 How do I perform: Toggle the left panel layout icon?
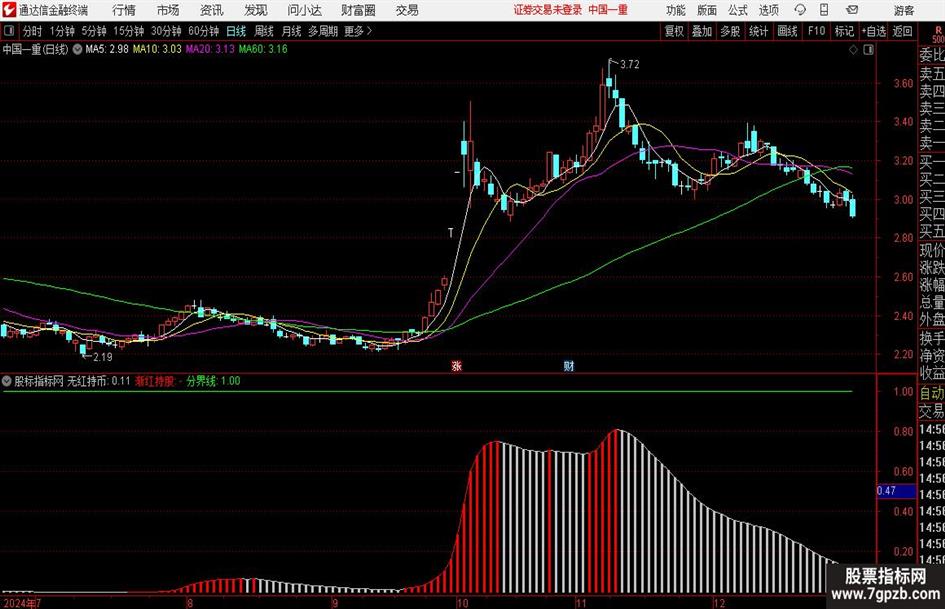(8, 31)
